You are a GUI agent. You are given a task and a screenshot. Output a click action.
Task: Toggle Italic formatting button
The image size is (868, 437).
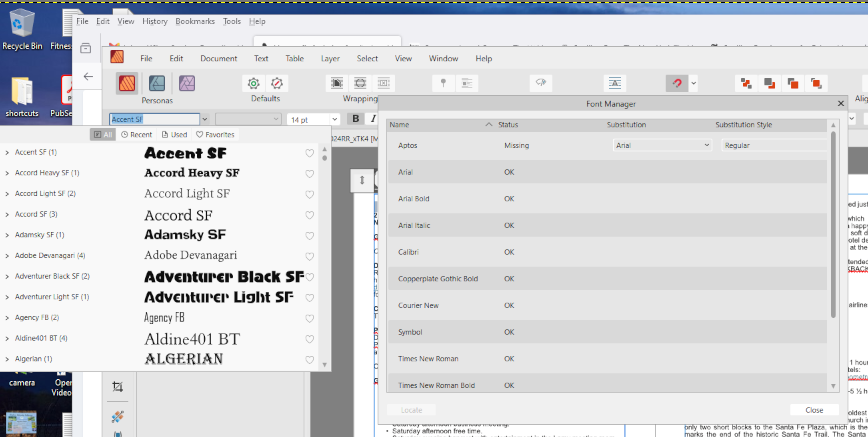373,119
